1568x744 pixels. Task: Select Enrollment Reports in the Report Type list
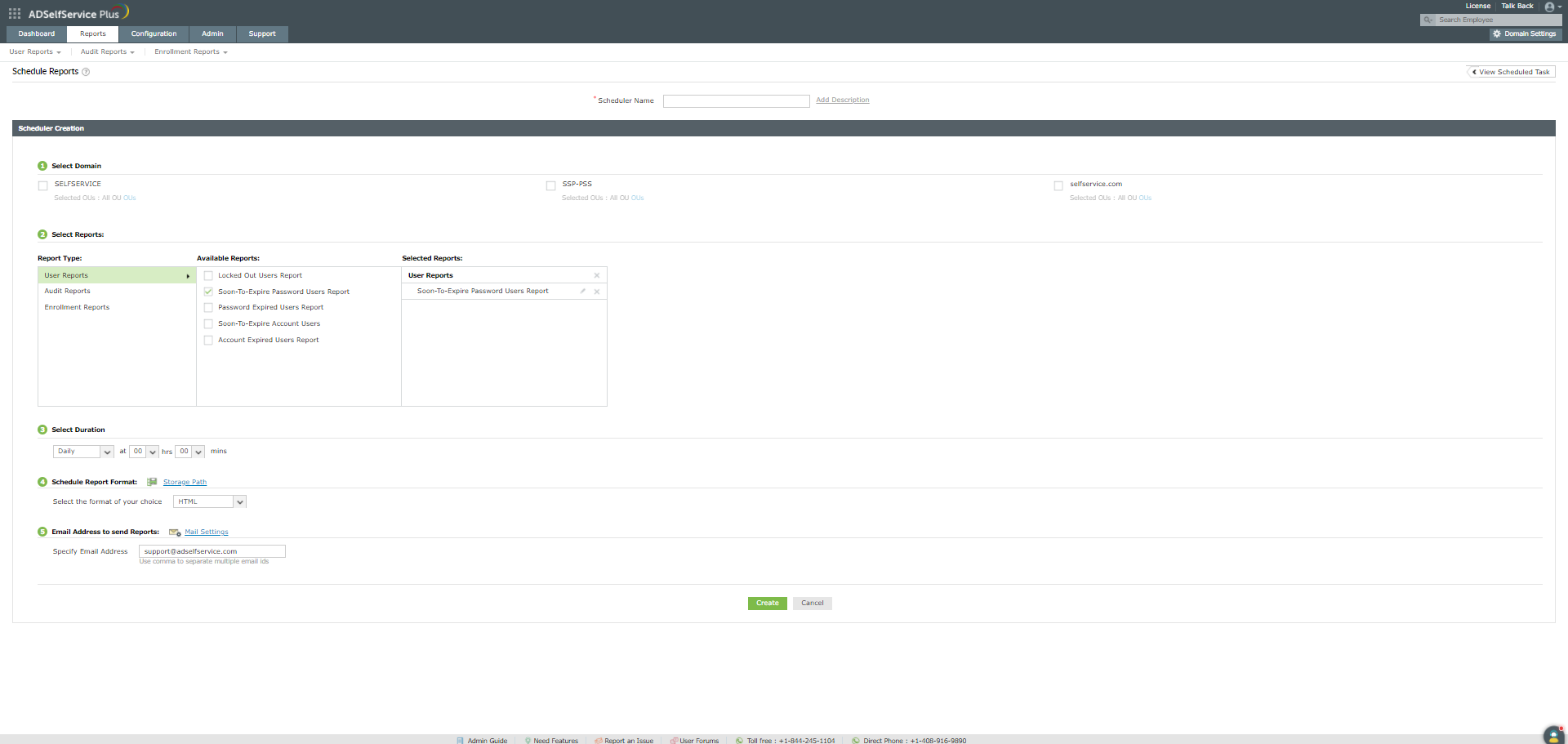tap(77, 308)
